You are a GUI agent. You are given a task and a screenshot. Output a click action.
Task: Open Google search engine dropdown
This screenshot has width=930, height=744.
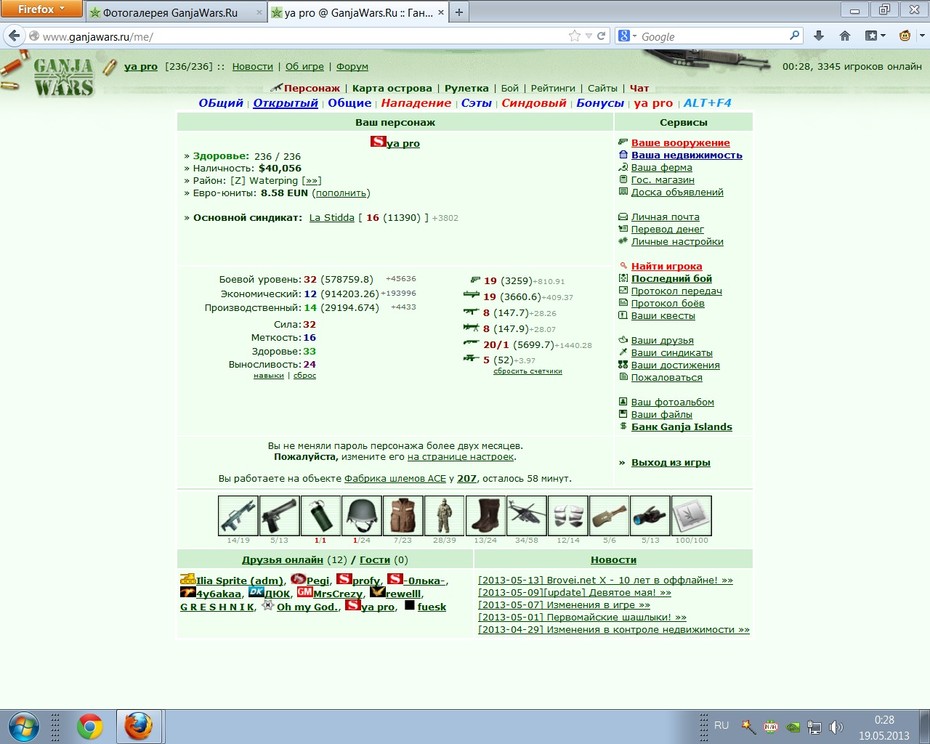click(x=628, y=36)
